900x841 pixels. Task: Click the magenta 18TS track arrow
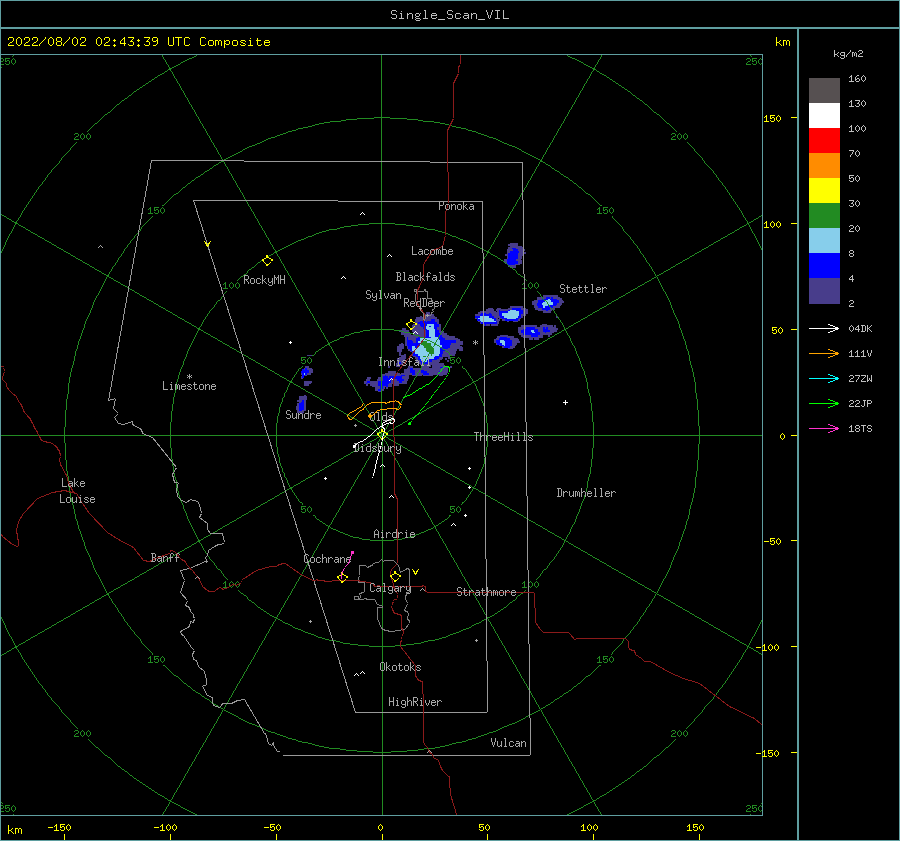click(x=824, y=428)
